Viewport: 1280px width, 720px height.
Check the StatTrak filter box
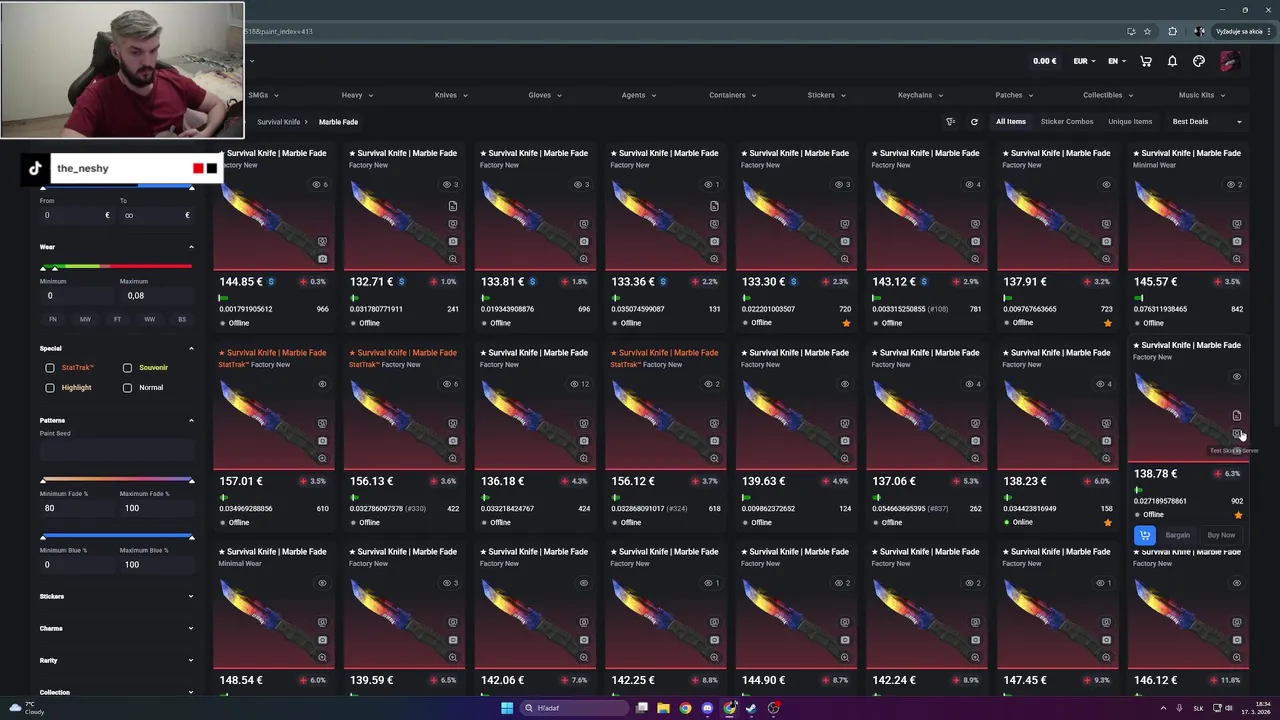50,368
